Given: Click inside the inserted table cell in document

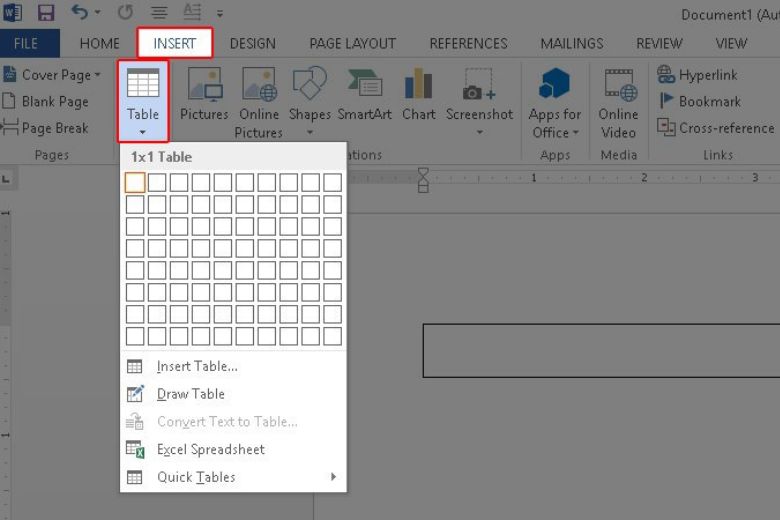Looking at the screenshot, I should click(601, 351).
